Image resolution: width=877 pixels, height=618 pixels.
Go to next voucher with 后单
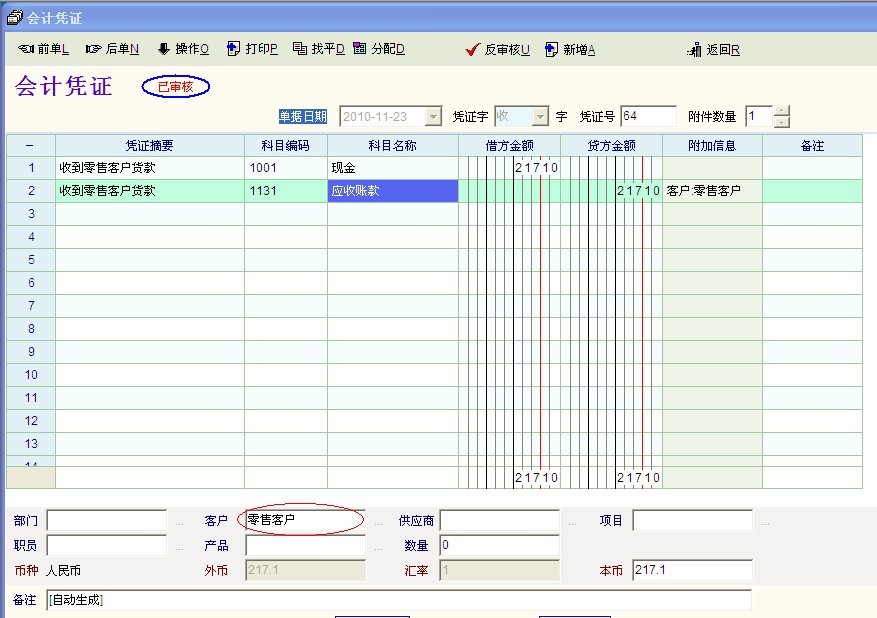point(112,49)
